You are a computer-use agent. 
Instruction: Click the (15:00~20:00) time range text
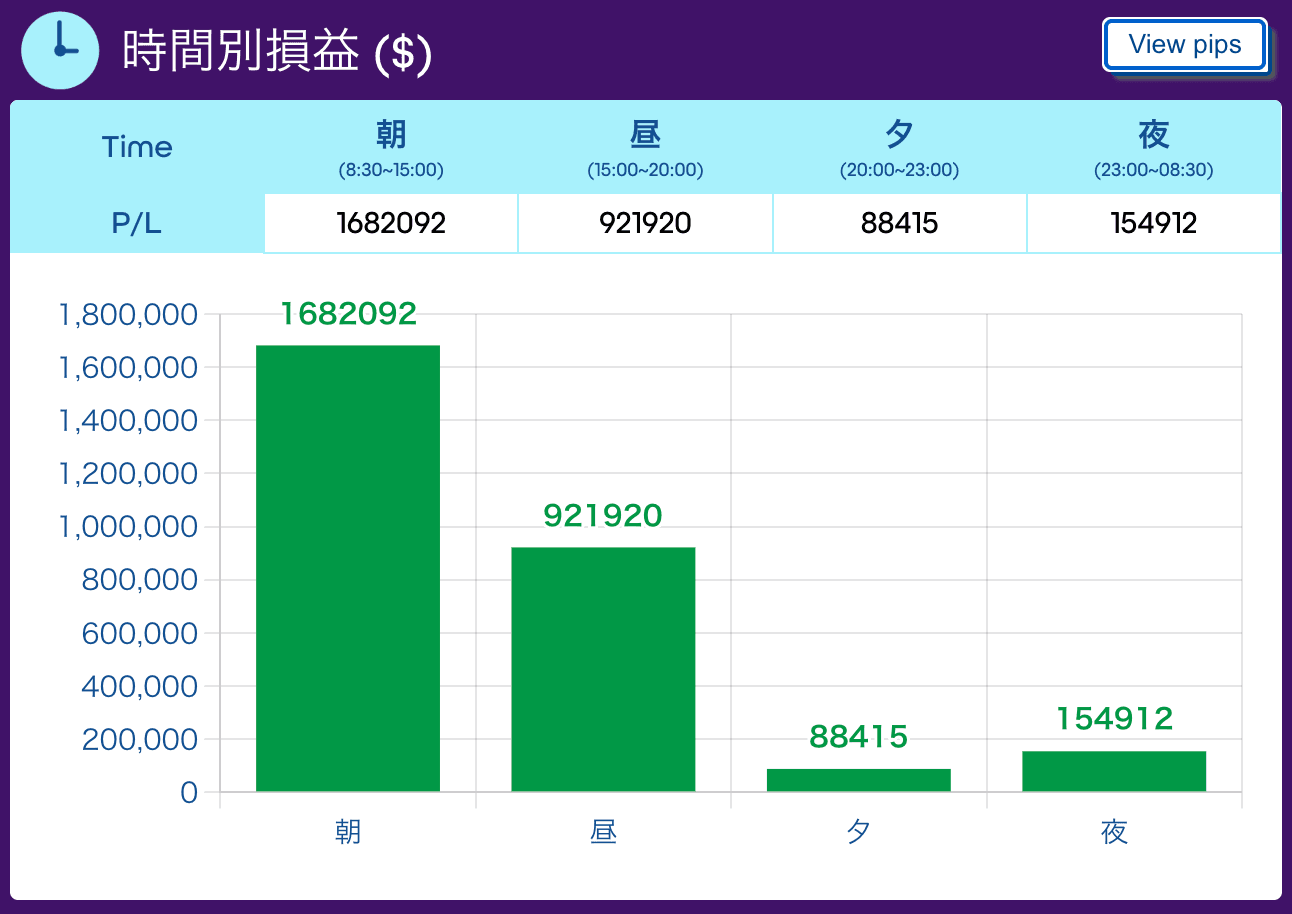645,170
